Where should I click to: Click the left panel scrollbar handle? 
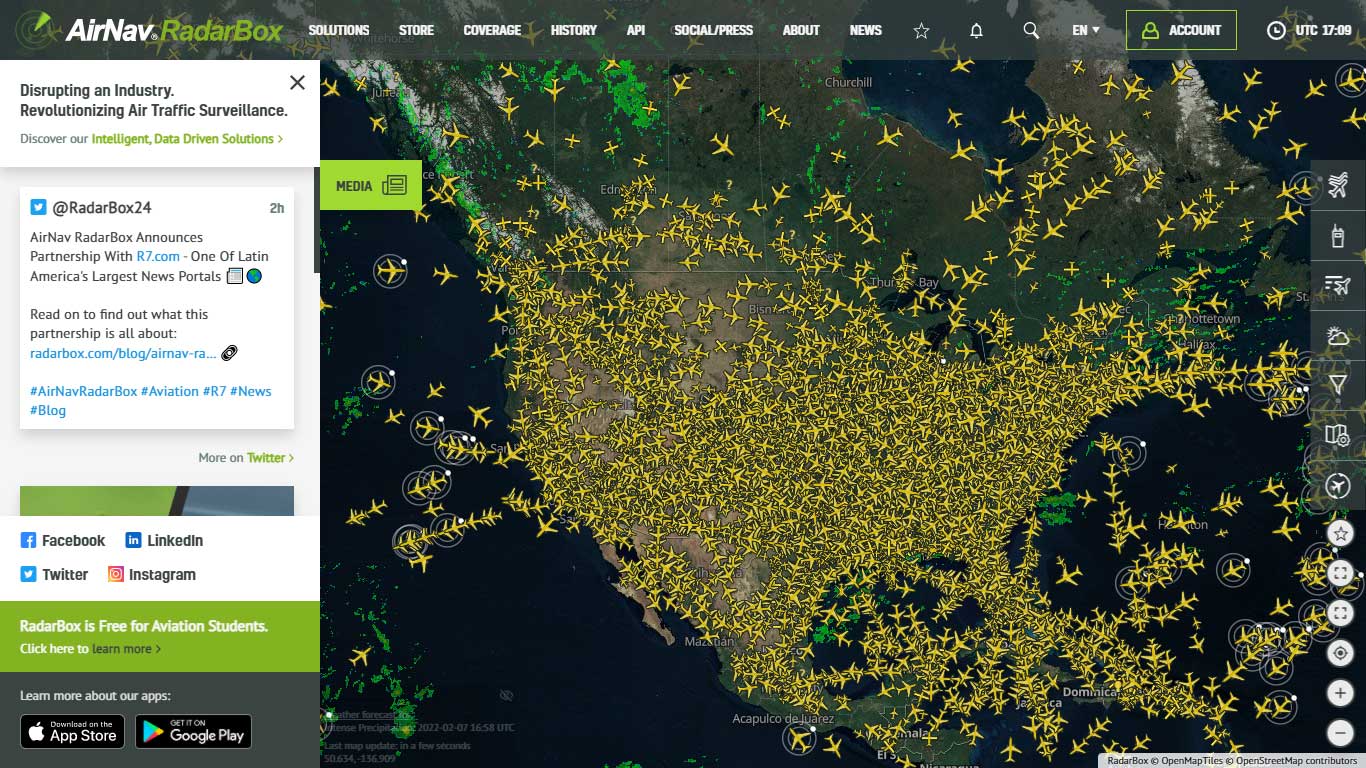pyautogui.click(x=317, y=220)
